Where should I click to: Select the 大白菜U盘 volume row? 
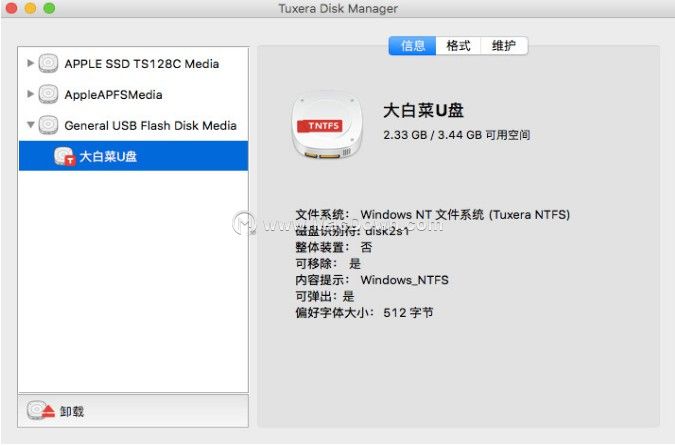(133, 156)
